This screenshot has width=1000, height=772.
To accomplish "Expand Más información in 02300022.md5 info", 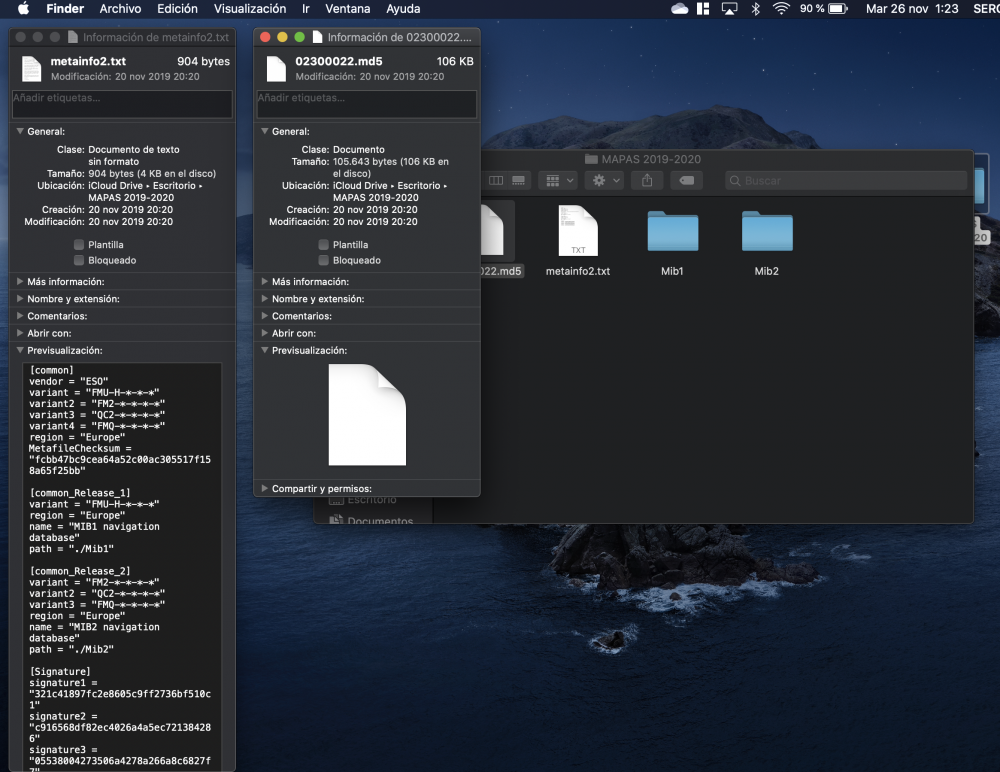I will coord(264,281).
